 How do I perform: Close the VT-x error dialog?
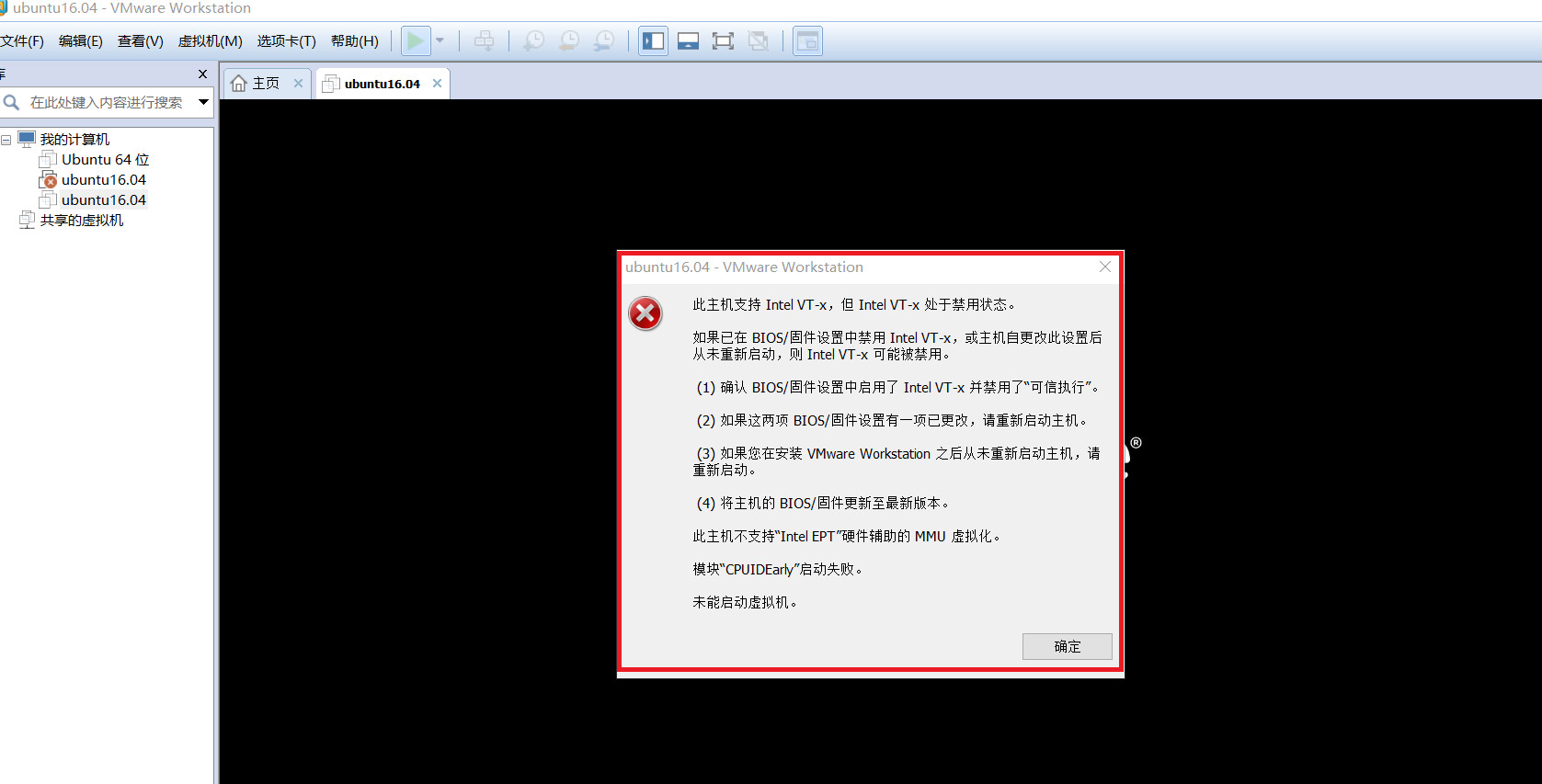point(1105,267)
